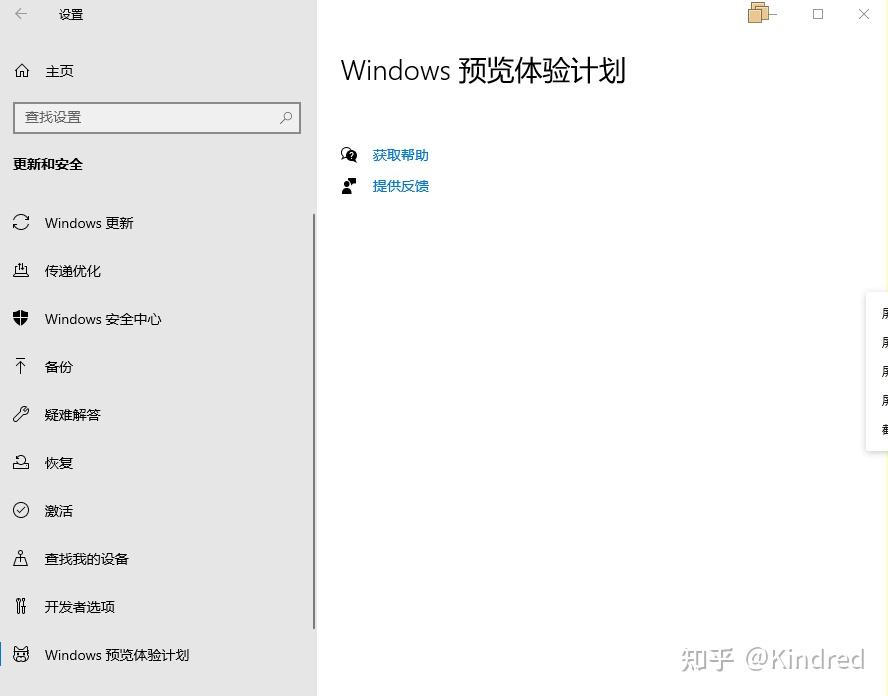This screenshot has width=888, height=696.
Task: Open Windows 安全中心 section
Action: pos(103,319)
